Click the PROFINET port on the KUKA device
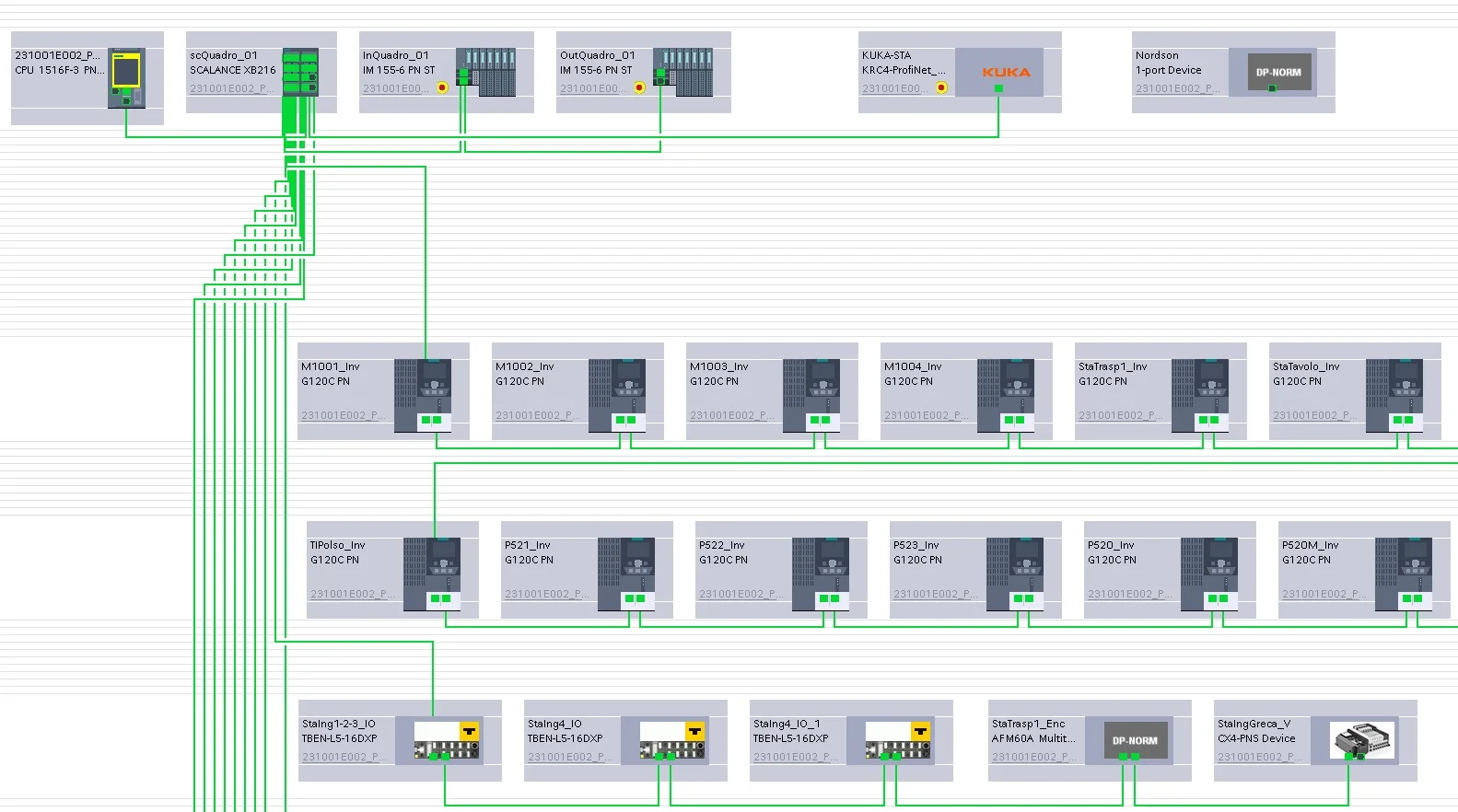 998,88
